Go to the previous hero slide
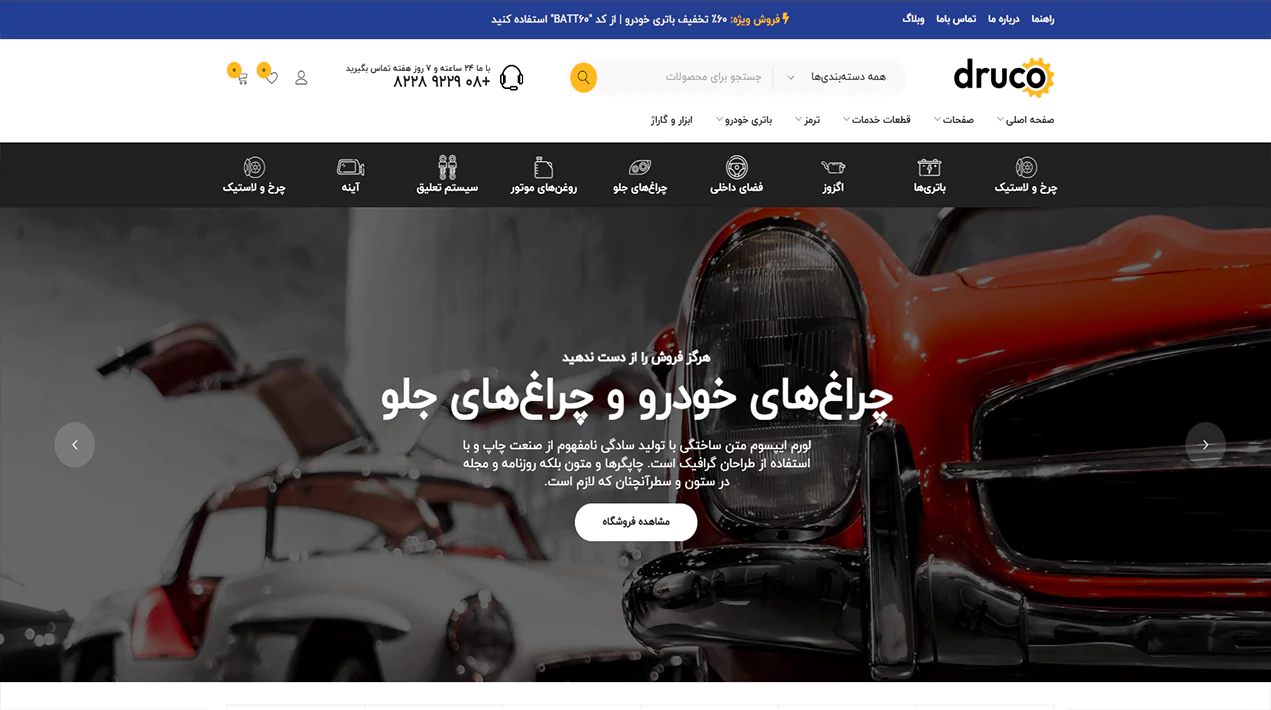1271x710 pixels. pyautogui.click(x=75, y=445)
